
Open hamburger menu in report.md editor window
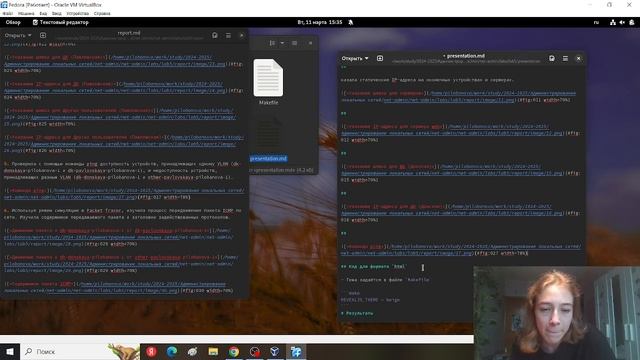pos(228,36)
